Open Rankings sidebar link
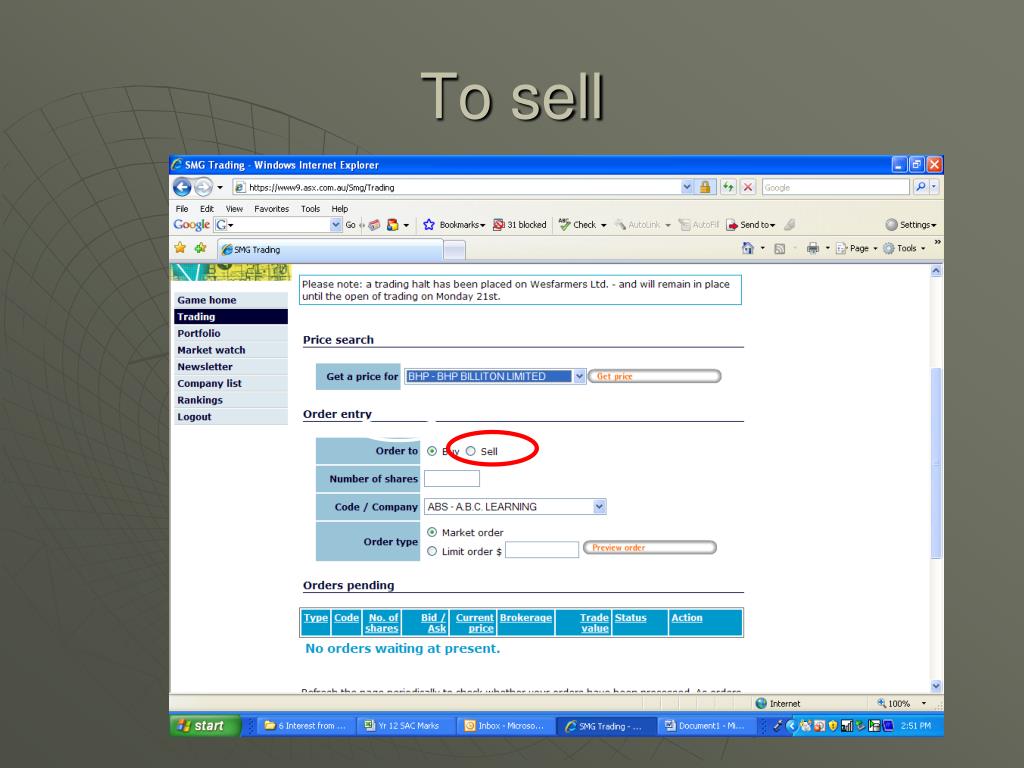Image resolution: width=1024 pixels, height=768 pixels. coord(231,400)
